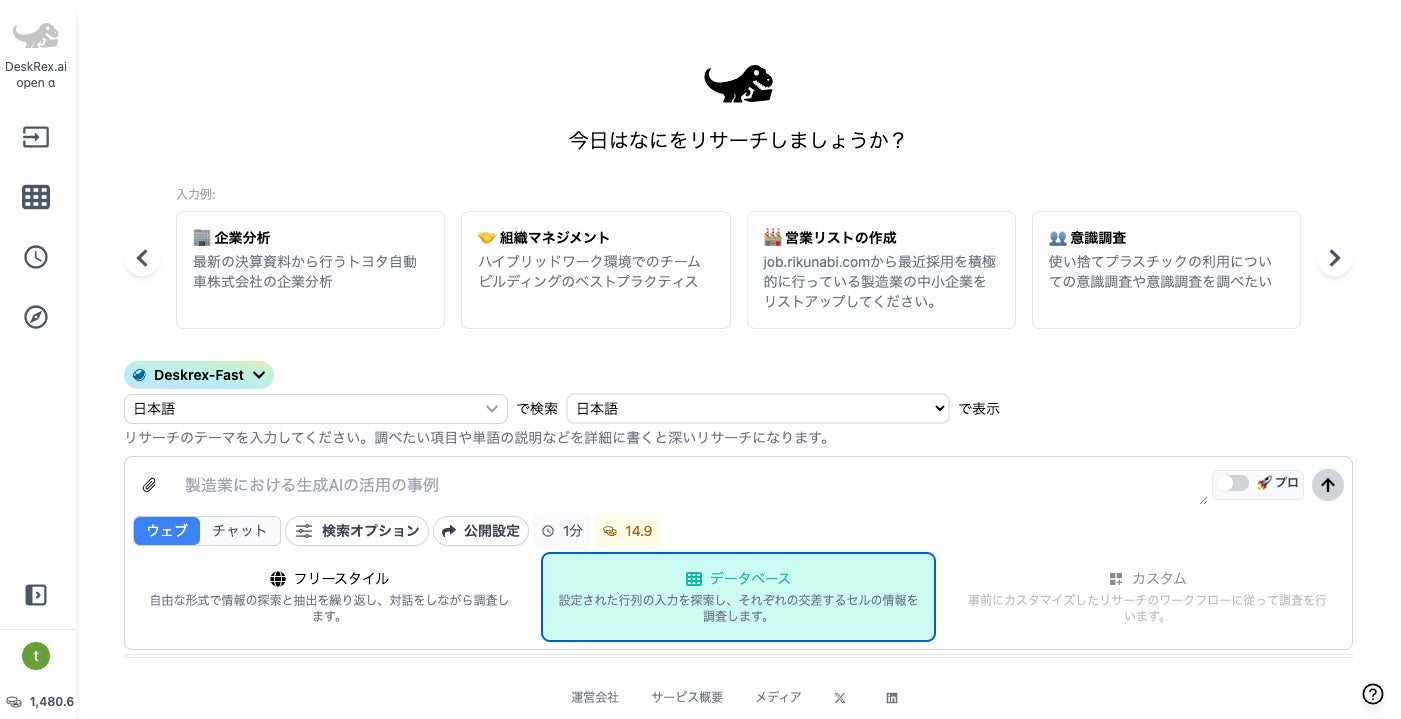Select the フリースタイル research mode
1401x719 pixels.
tap(329, 597)
